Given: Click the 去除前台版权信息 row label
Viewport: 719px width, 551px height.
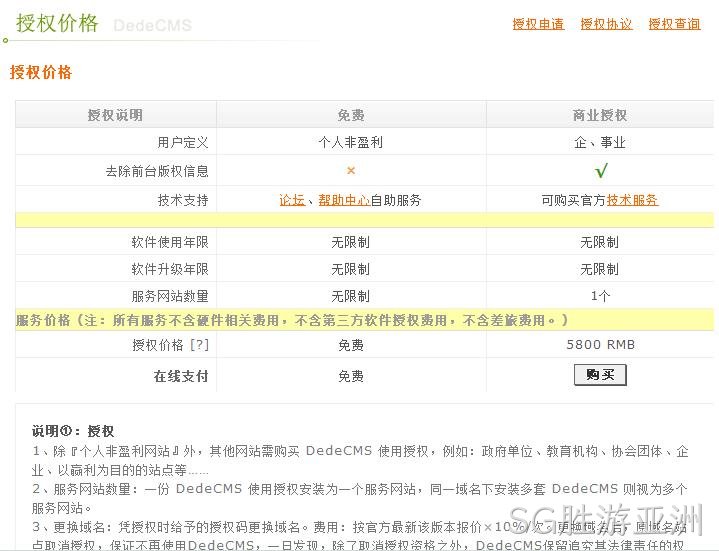Looking at the screenshot, I should click(157, 171).
